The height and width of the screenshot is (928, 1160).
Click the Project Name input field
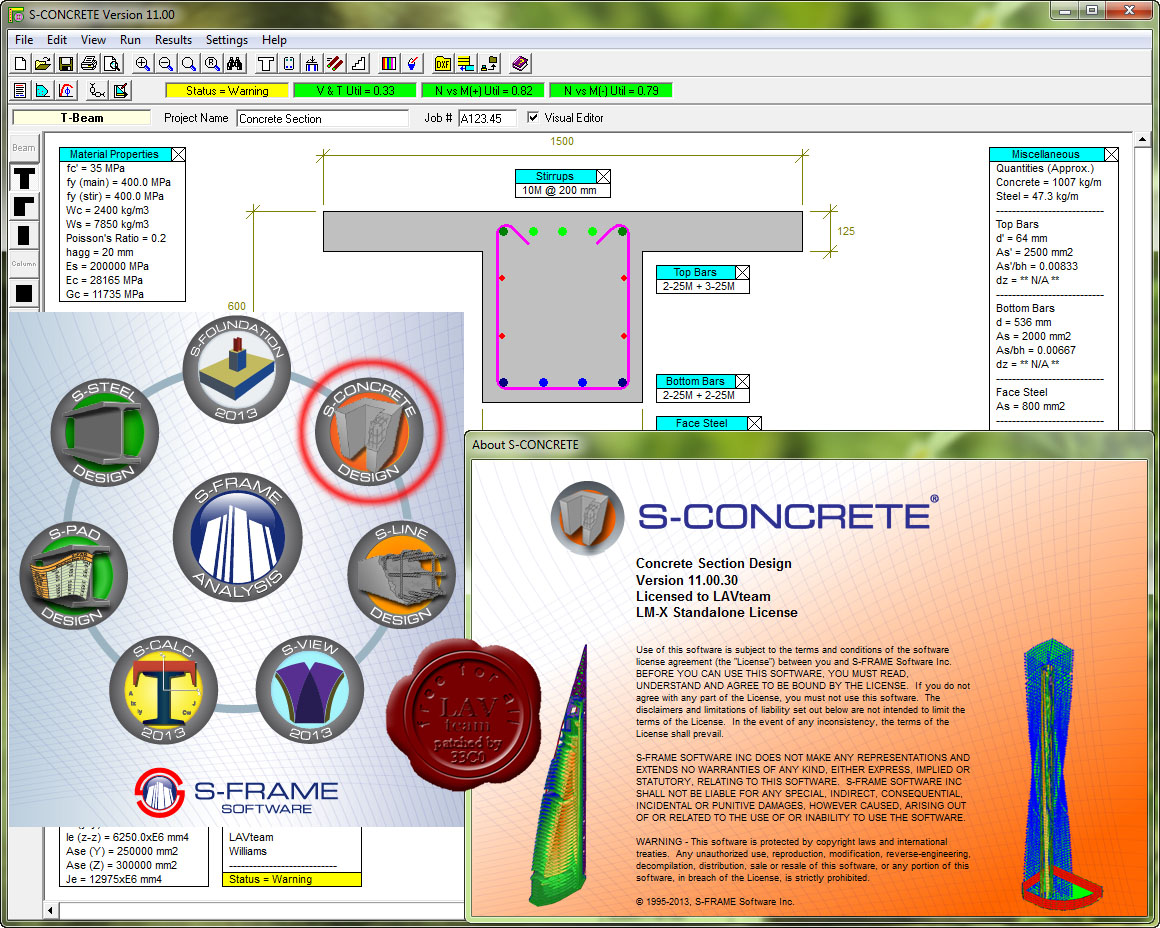pyautogui.click(x=323, y=118)
